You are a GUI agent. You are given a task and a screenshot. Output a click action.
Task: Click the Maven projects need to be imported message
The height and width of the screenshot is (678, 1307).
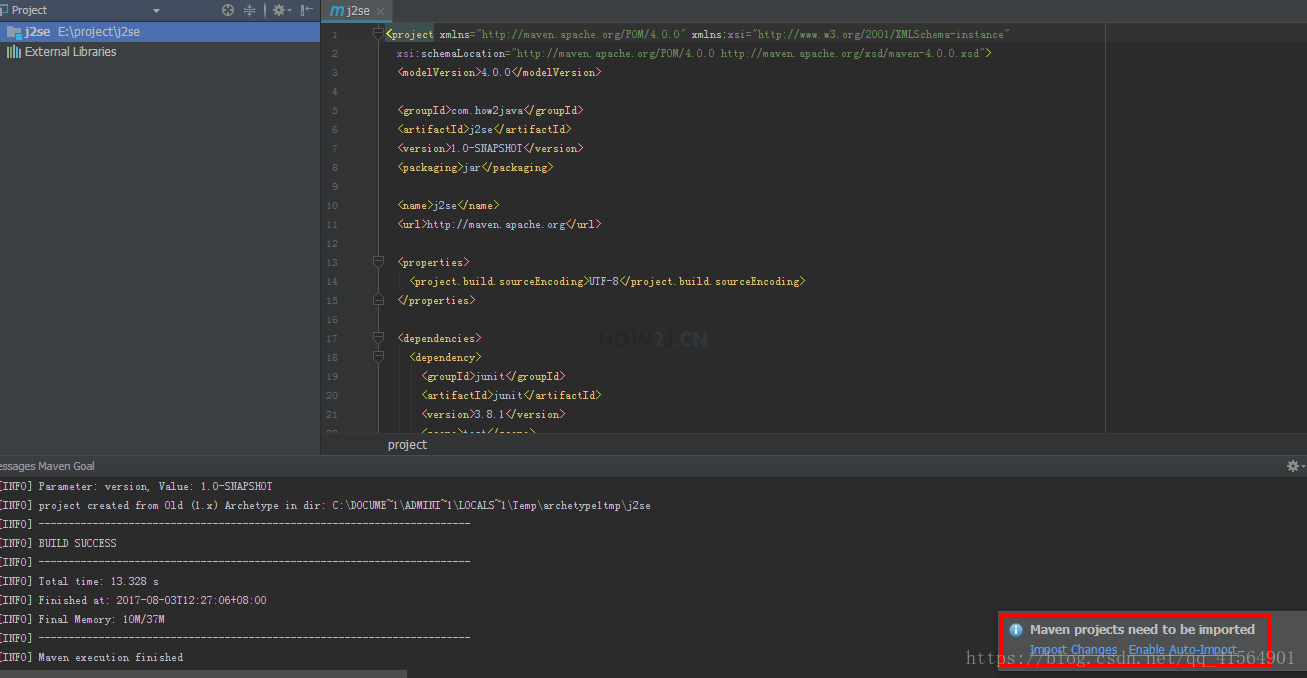coord(1142,630)
